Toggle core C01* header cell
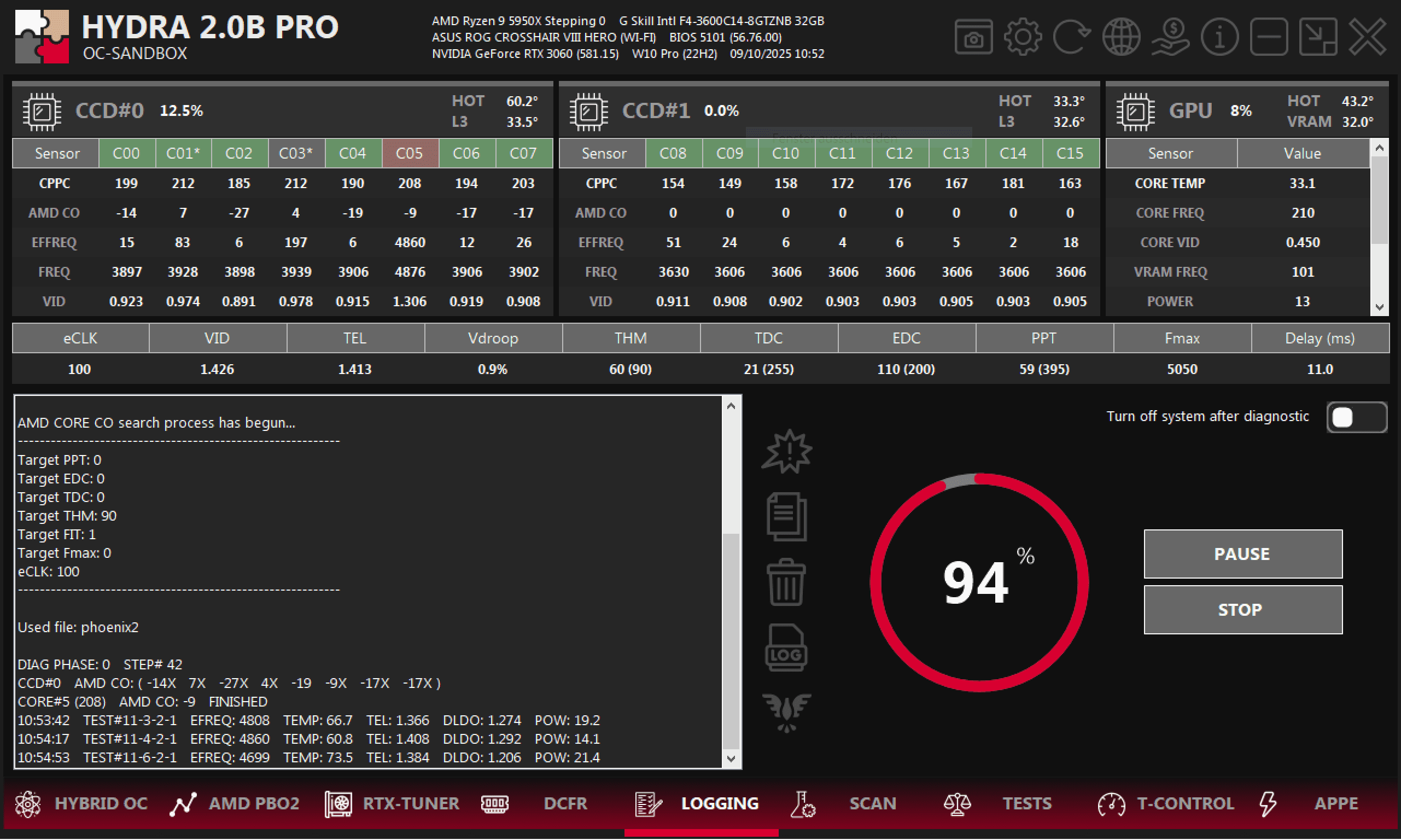1401x840 pixels. 183,153
